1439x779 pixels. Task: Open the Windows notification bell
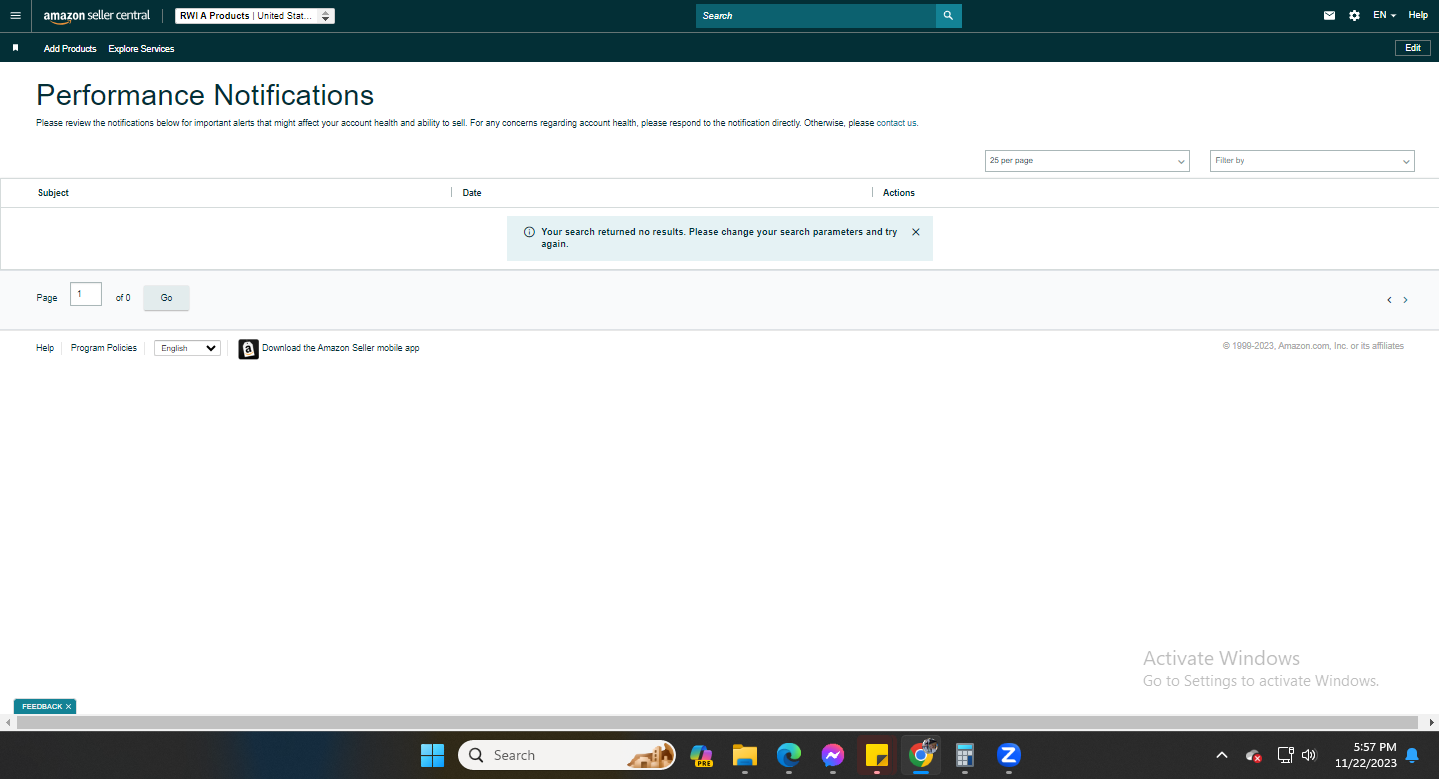pos(1412,755)
